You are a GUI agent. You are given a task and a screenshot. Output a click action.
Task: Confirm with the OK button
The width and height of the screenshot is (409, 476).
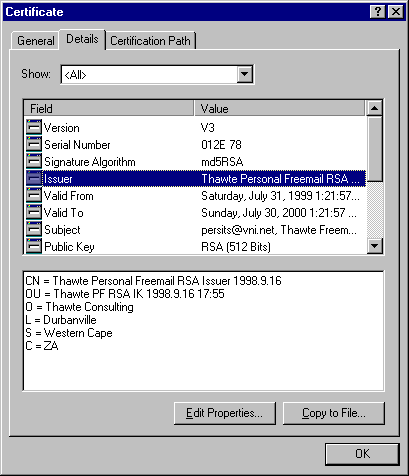pyautogui.click(x=362, y=454)
